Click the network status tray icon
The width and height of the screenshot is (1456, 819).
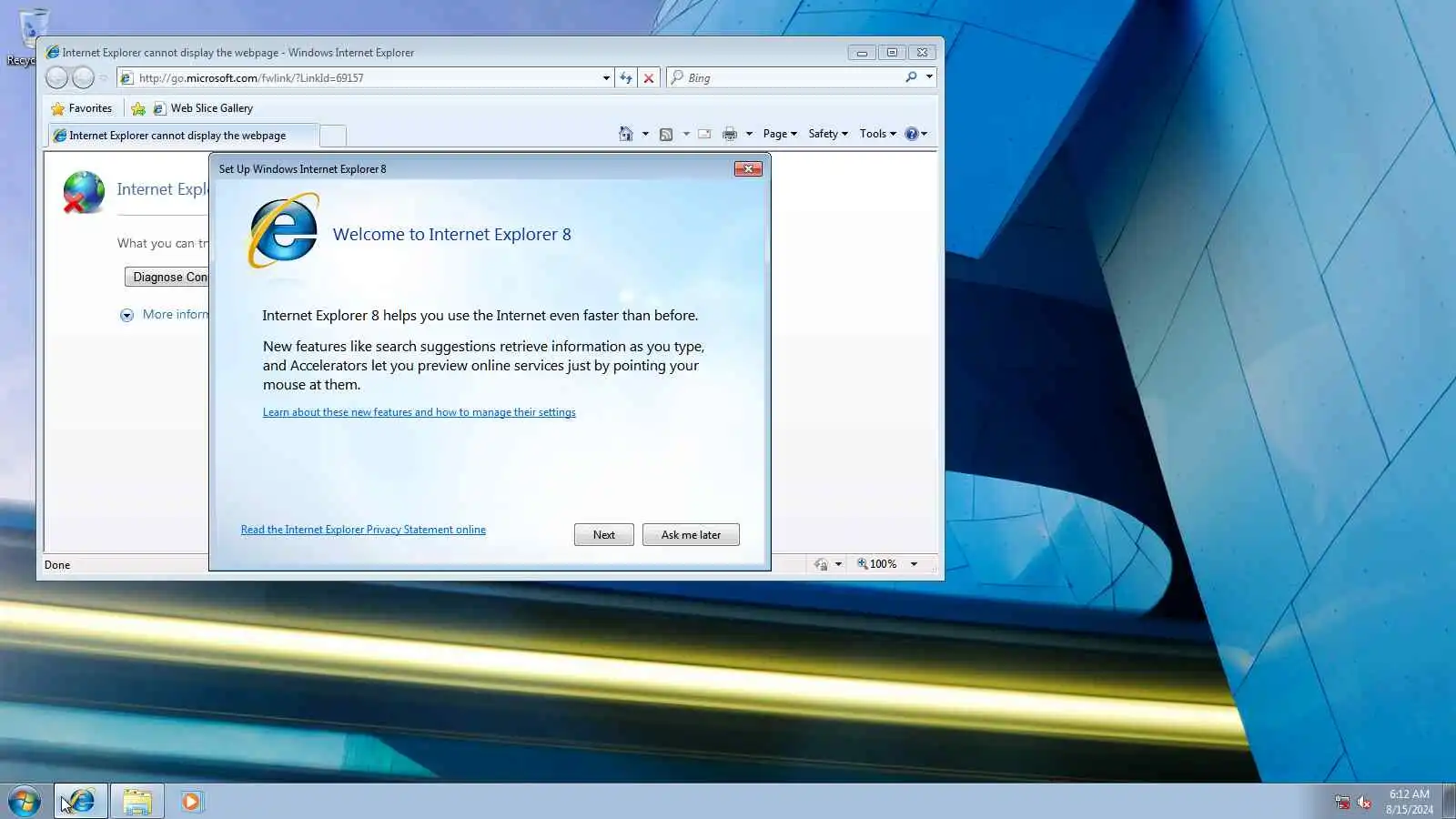pos(1342,802)
